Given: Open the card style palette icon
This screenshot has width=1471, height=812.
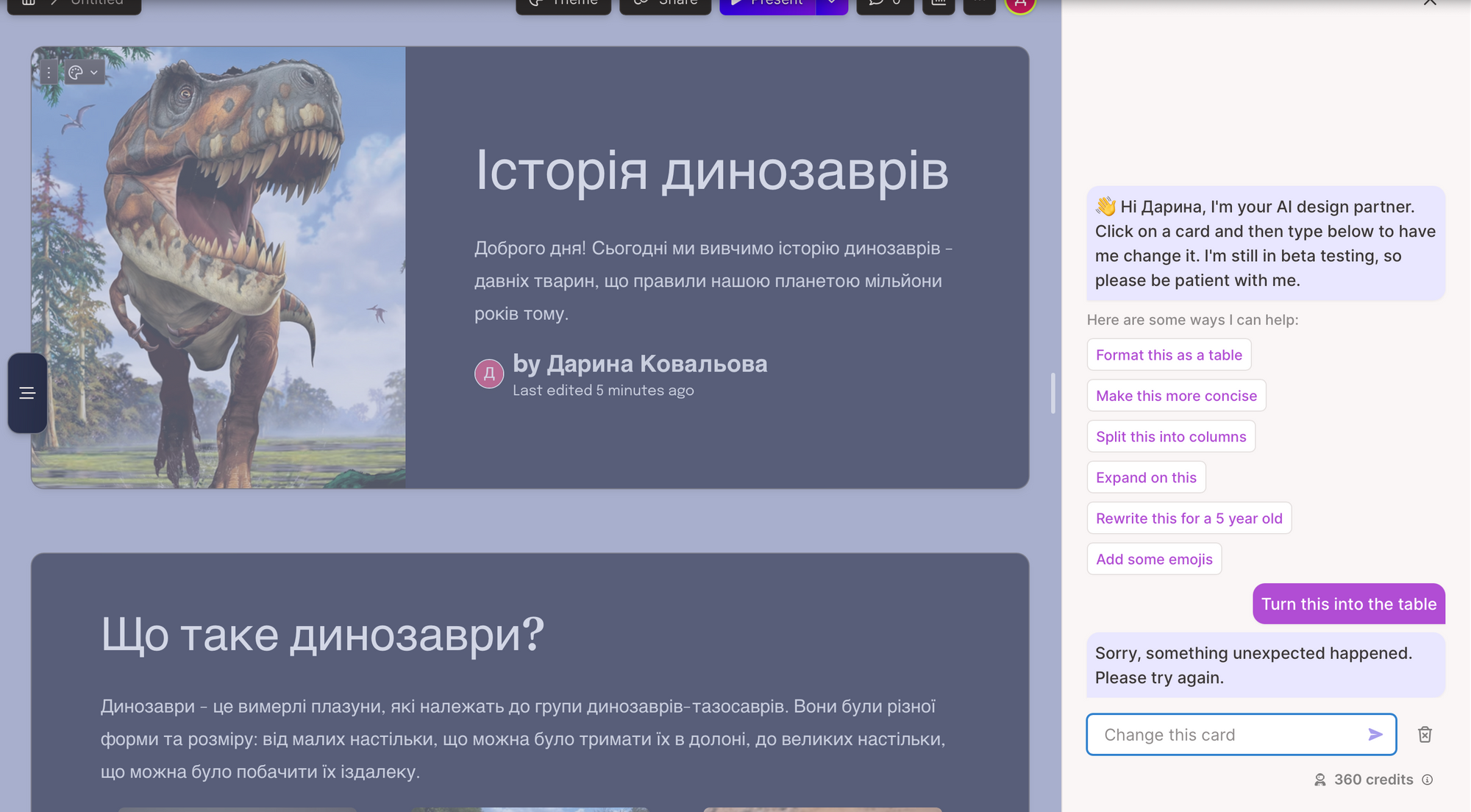Looking at the screenshot, I should (x=75, y=72).
